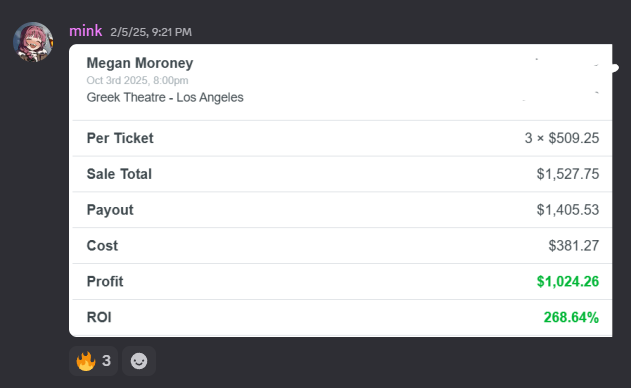Click the Per Ticket label
This screenshot has width=631, height=388.
pos(120,138)
